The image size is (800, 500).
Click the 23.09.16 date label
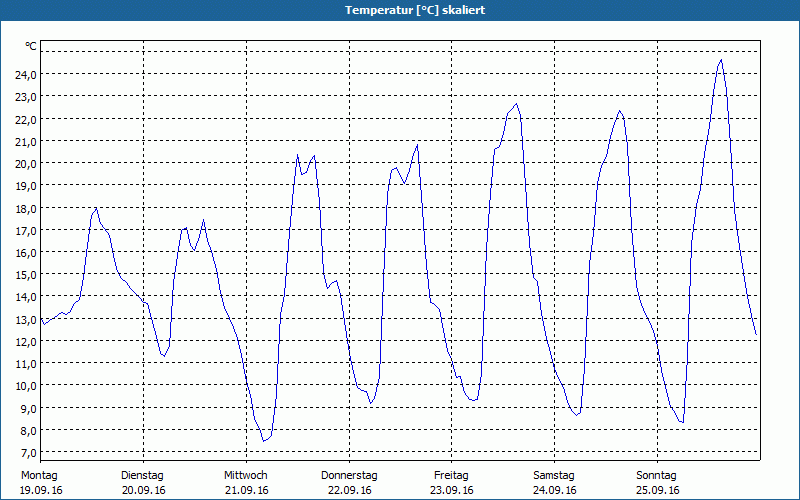click(x=452, y=490)
